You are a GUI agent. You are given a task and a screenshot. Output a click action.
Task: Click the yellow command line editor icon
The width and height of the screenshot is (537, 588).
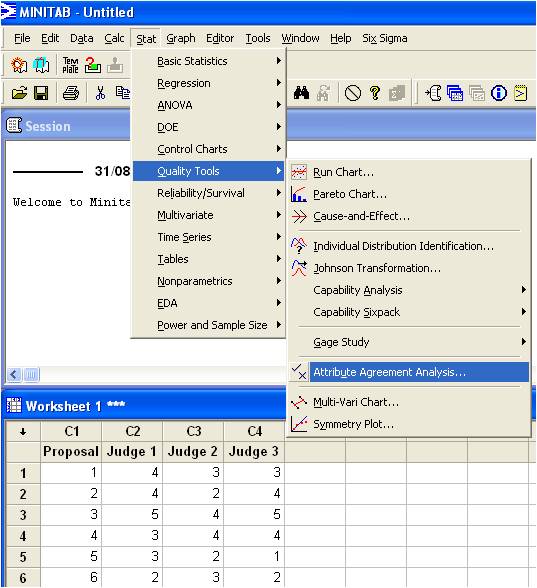coord(520,93)
